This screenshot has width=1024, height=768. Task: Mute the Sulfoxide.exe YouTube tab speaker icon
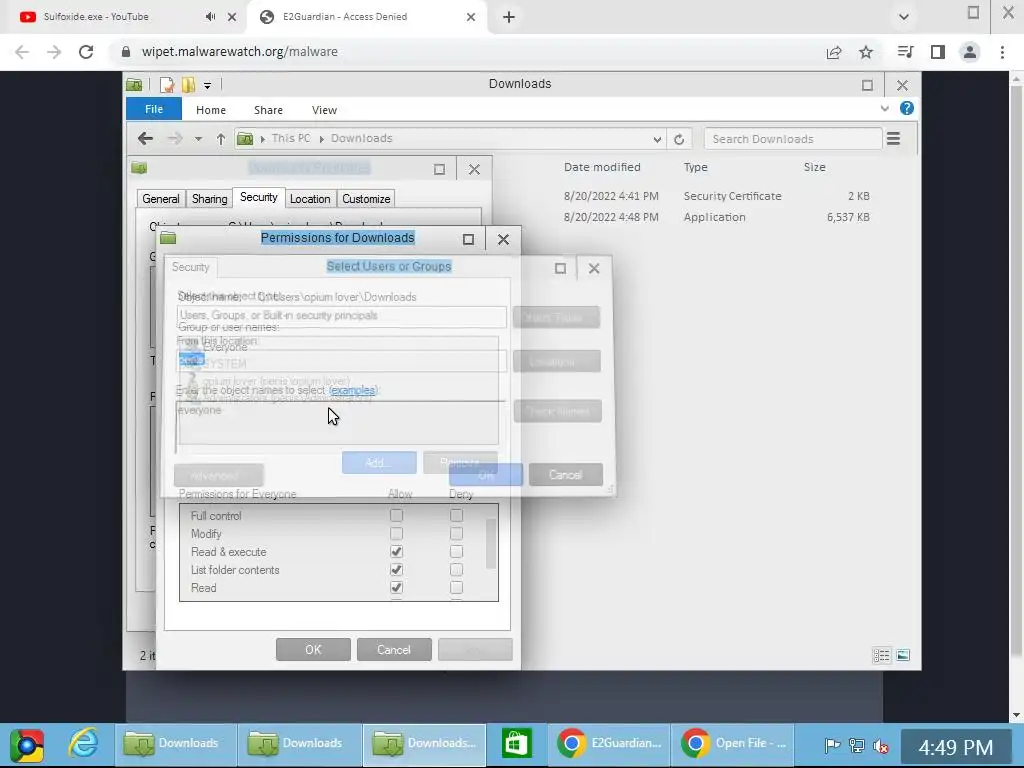tap(210, 17)
